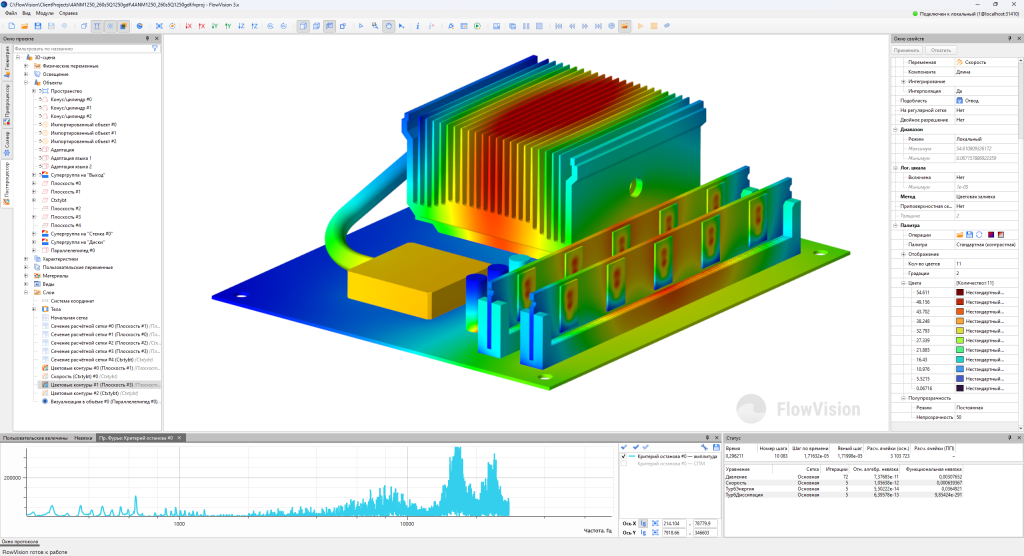Screen dimensions: 1024x556
Task: Click the first blue checkmark above curve list
Action: click(624, 448)
